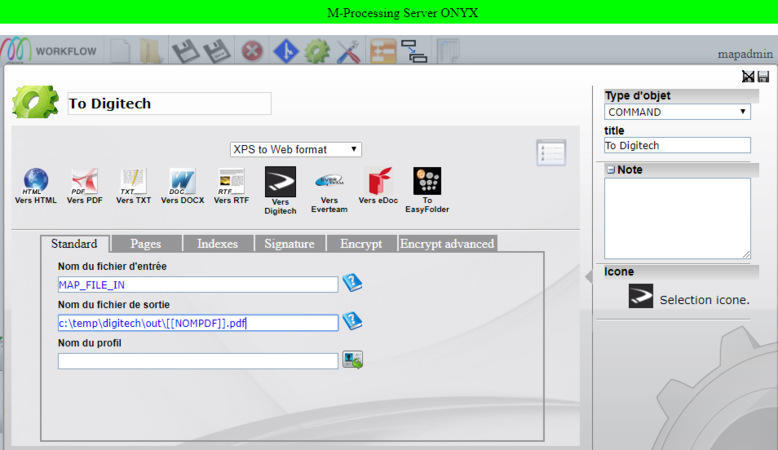Click the empty Nom du profil field

[198, 361]
